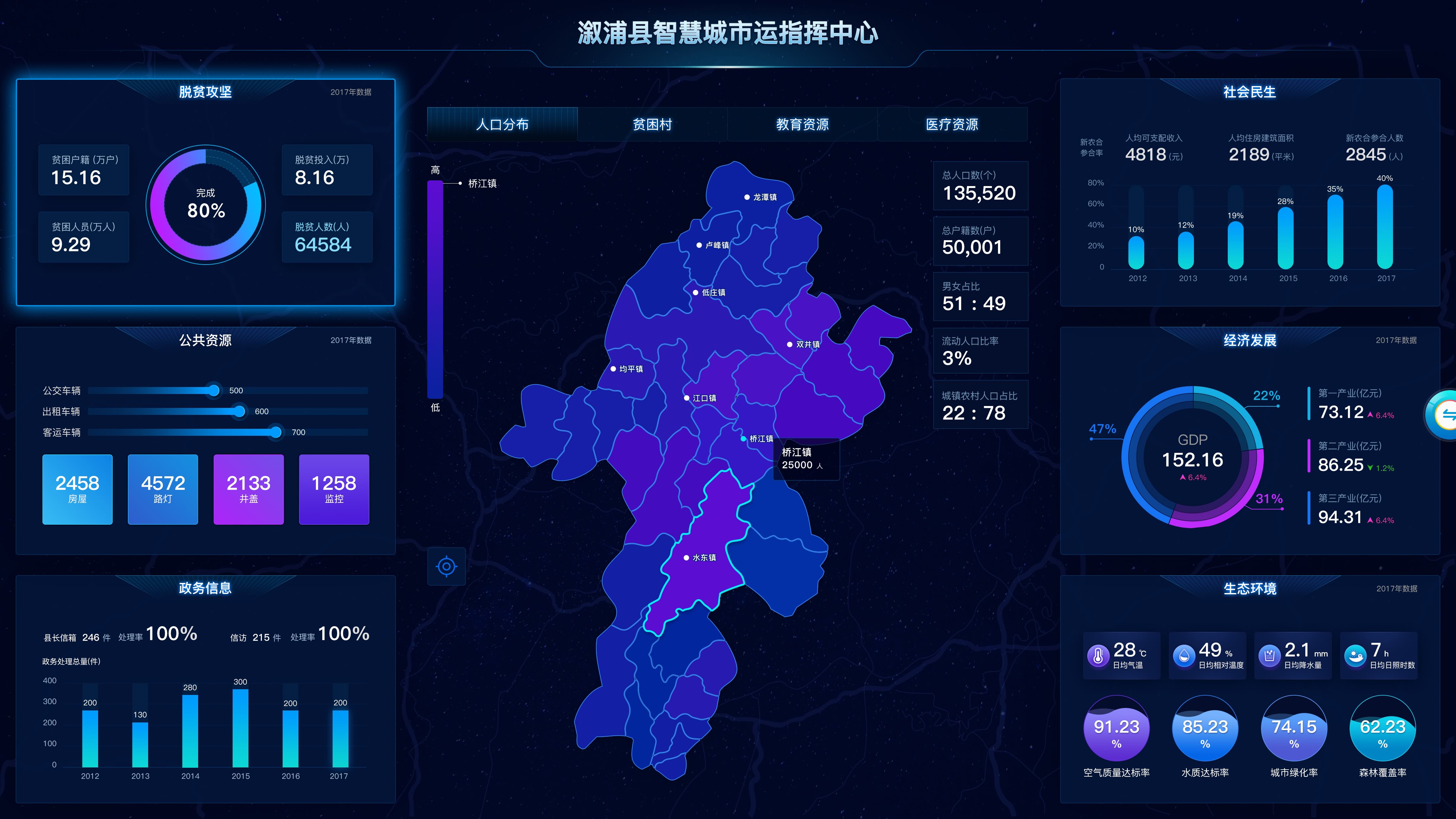
Task: Click the 62.23% forest coverage bubble
Action: click(x=1382, y=728)
